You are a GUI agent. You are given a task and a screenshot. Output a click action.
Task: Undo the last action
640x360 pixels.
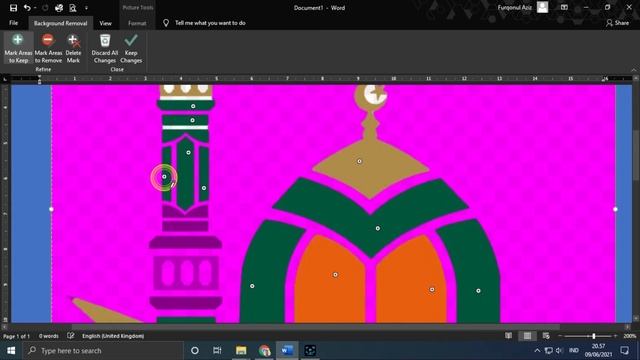coord(27,8)
